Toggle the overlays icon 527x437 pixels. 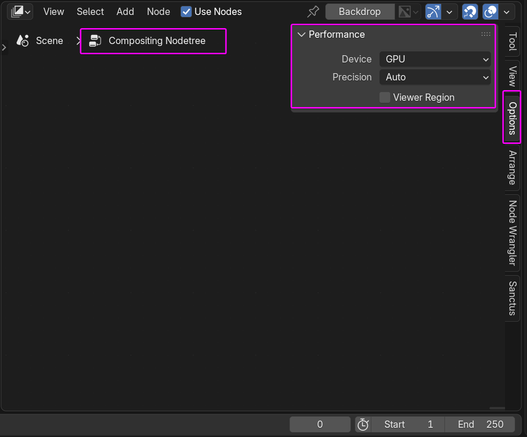coord(490,12)
